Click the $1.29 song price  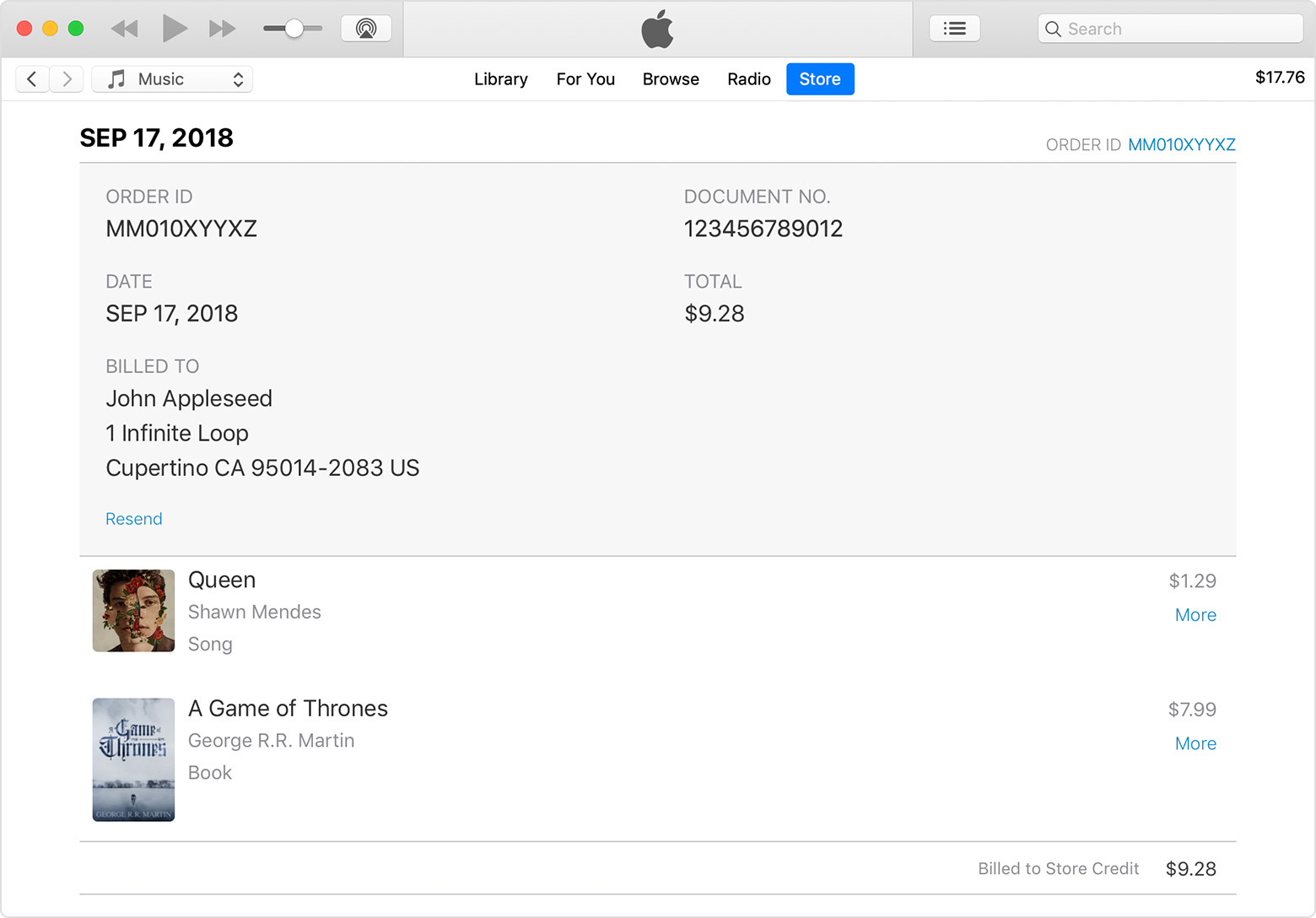click(1192, 581)
